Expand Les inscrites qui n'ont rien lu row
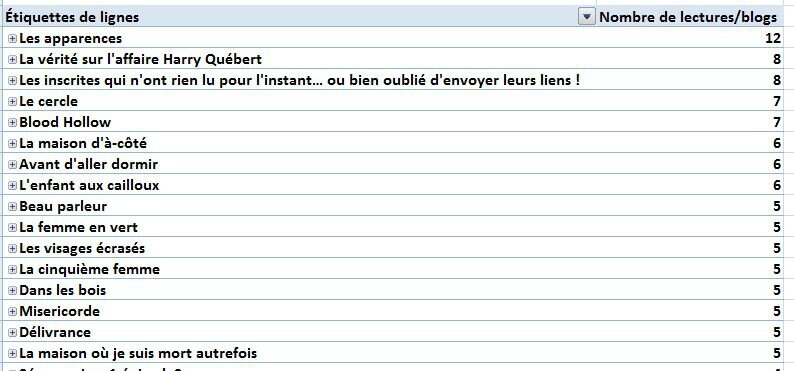Image resolution: width=794 pixels, height=371 pixels. click(x=13, y=80)
